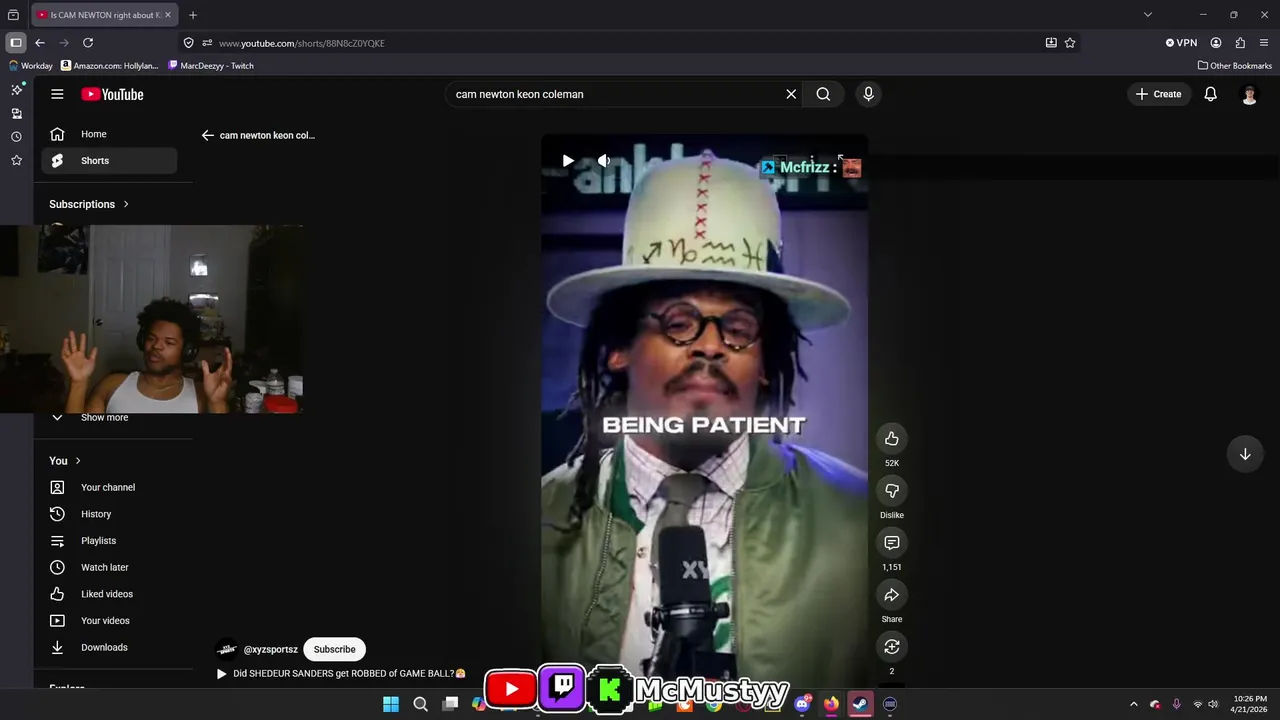Open Firefox View icon beside tabs
This screenshot has height=720, width=1280.
coord(13,15)
